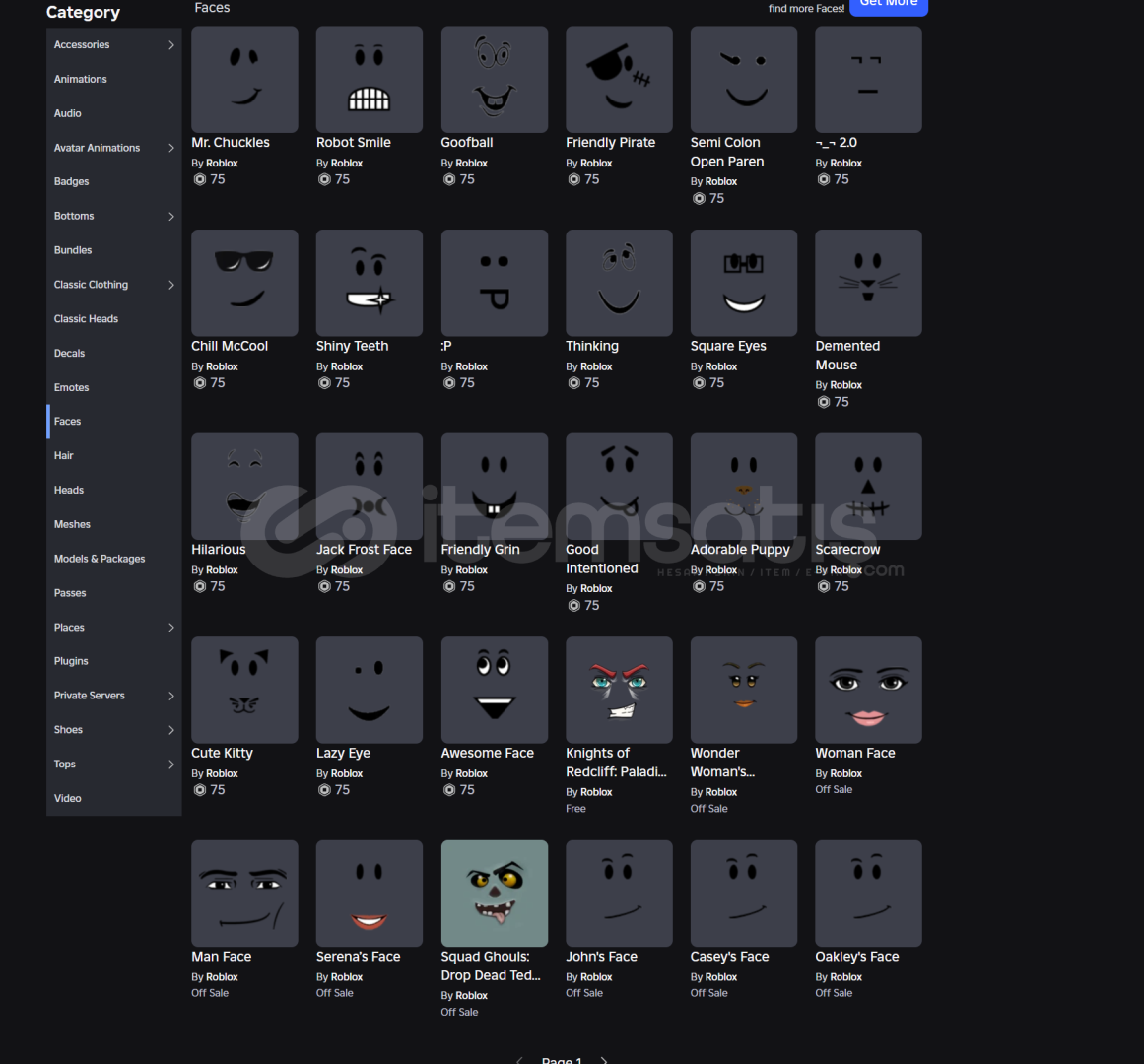Open the Mr. Chuckles face thumbnail
The height and width of the screenshot is (1064, 1144).
[244, 80]
